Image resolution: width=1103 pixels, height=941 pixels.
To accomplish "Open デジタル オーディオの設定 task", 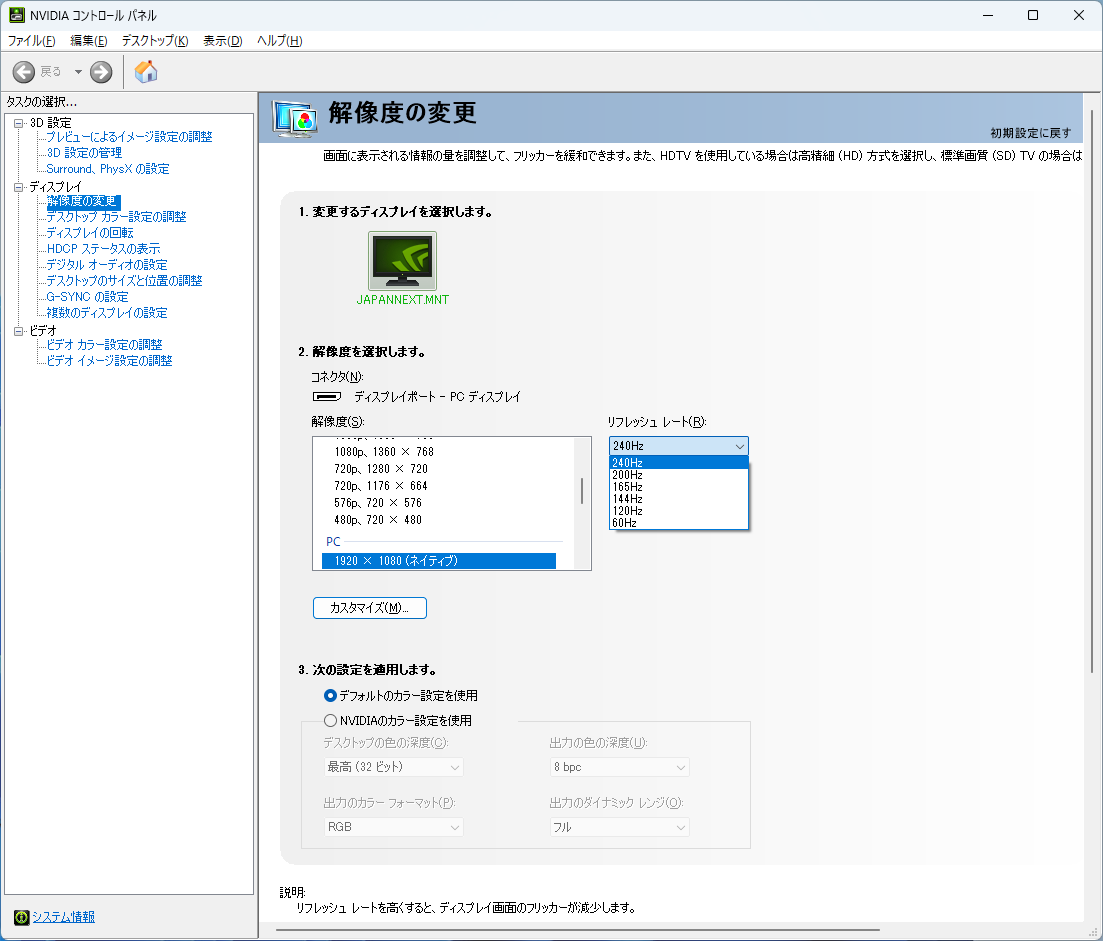I will point(107,265).
